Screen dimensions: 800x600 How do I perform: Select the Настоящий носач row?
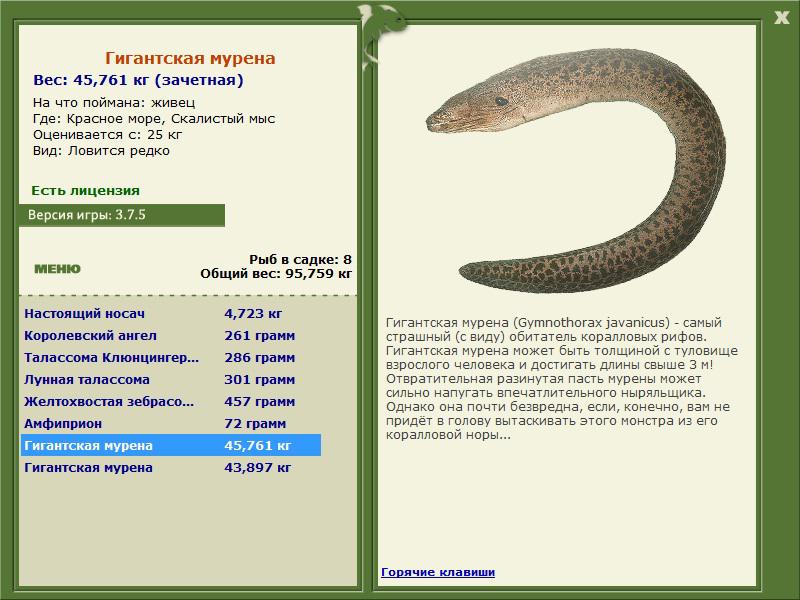[x=171, y=313]
